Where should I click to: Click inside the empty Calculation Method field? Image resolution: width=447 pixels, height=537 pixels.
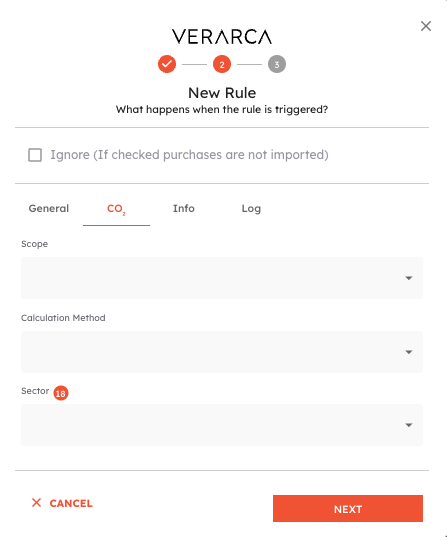click(222, 352)
